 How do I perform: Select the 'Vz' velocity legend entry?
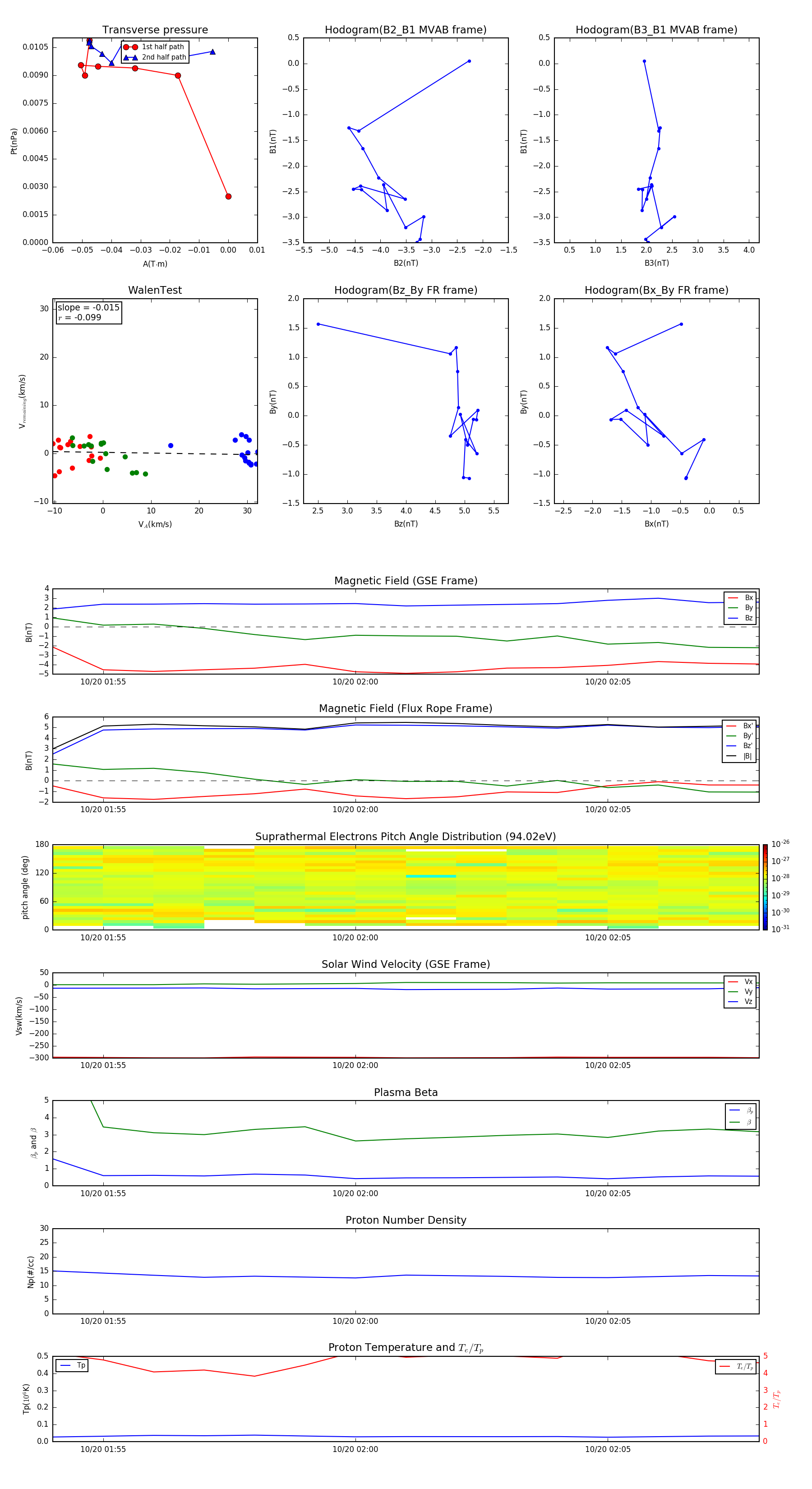click(x=741, y=1002)
